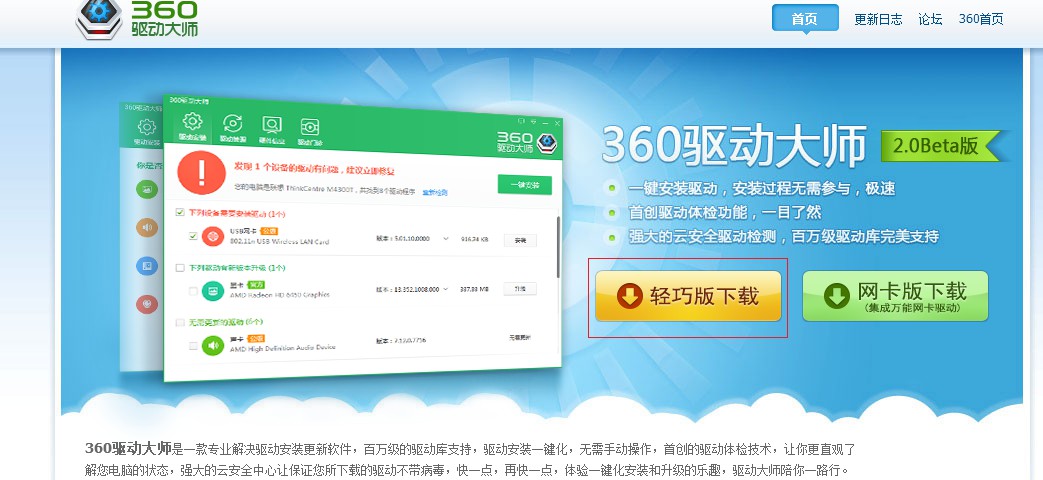This screenshot has height=480, width=1043.
Task: Toggle the AMD High Definition Audio row checkbox
Action: click(x=193, y=346)
